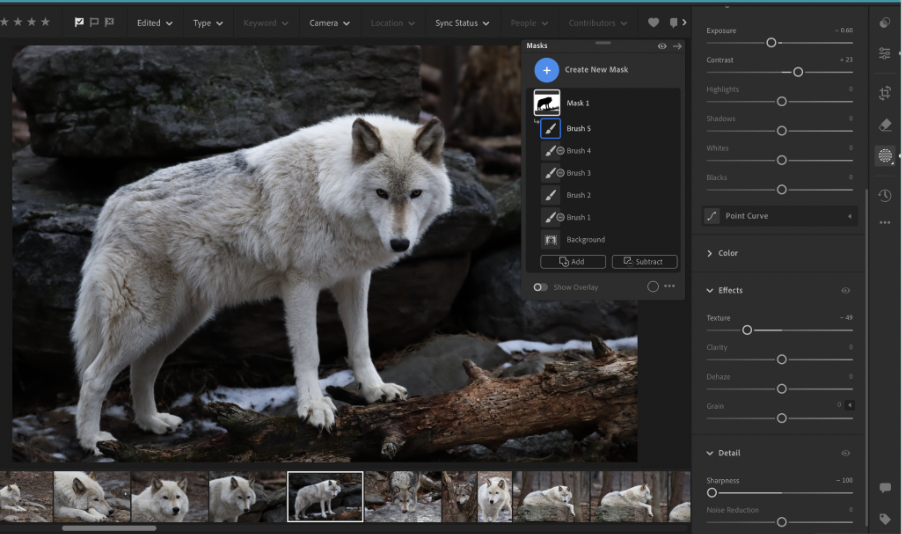This screenshot has width=902, height=534.
Task: Open the Keywords tag icon
Action: 885,519
